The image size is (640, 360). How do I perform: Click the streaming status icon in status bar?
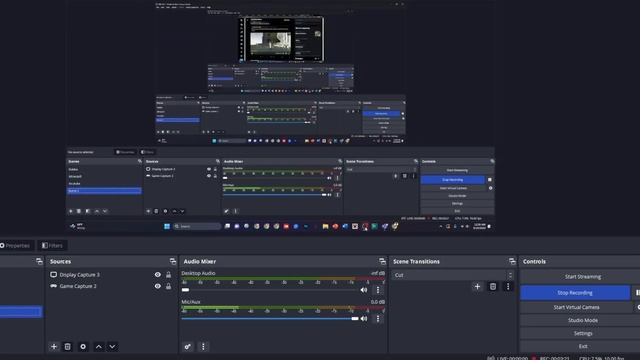click(491, 358)
